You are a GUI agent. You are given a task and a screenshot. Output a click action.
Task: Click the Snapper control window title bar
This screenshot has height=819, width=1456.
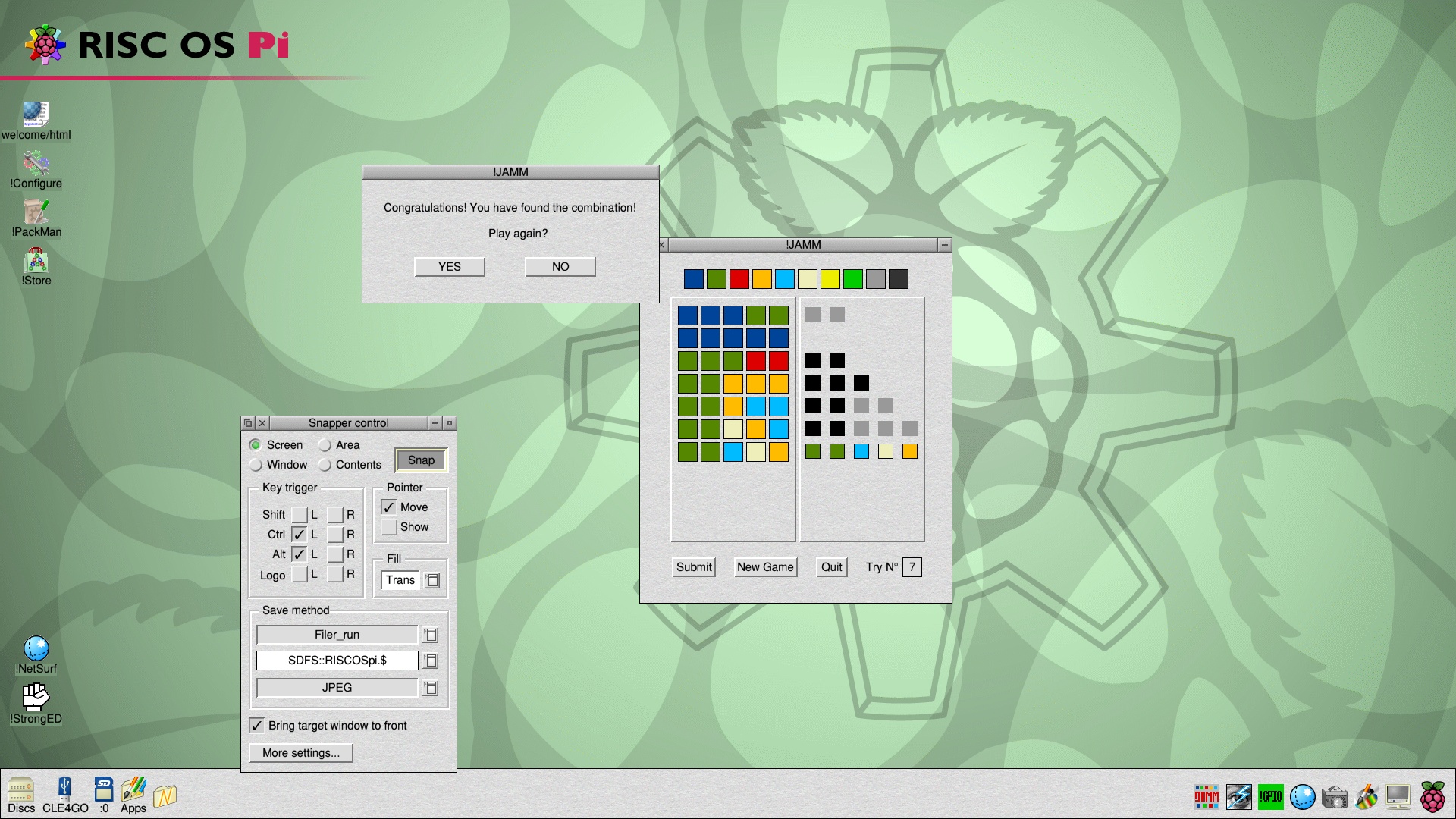pyautogui.click(x=349, y=423)
